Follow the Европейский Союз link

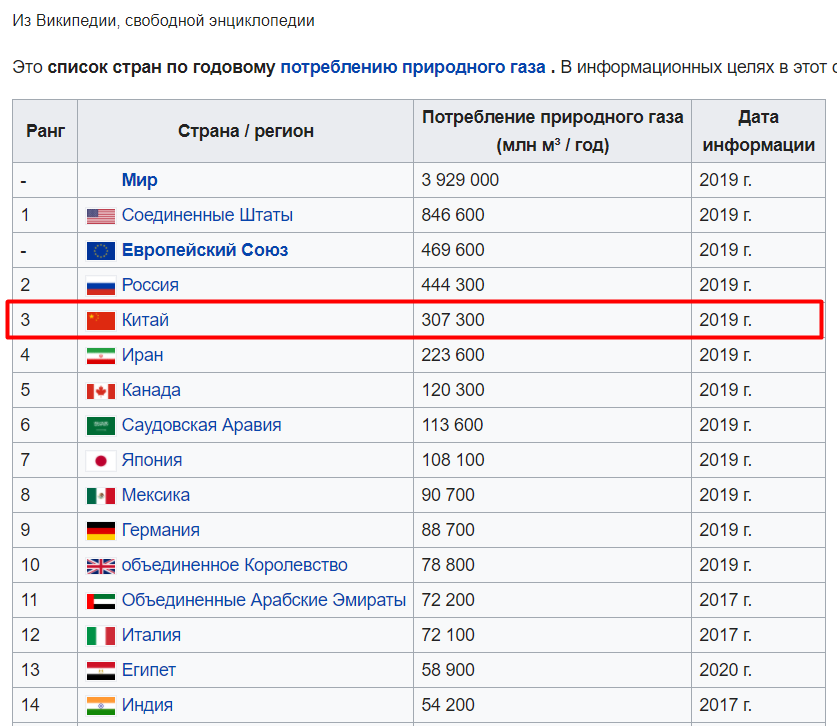(x=205, y=250)
